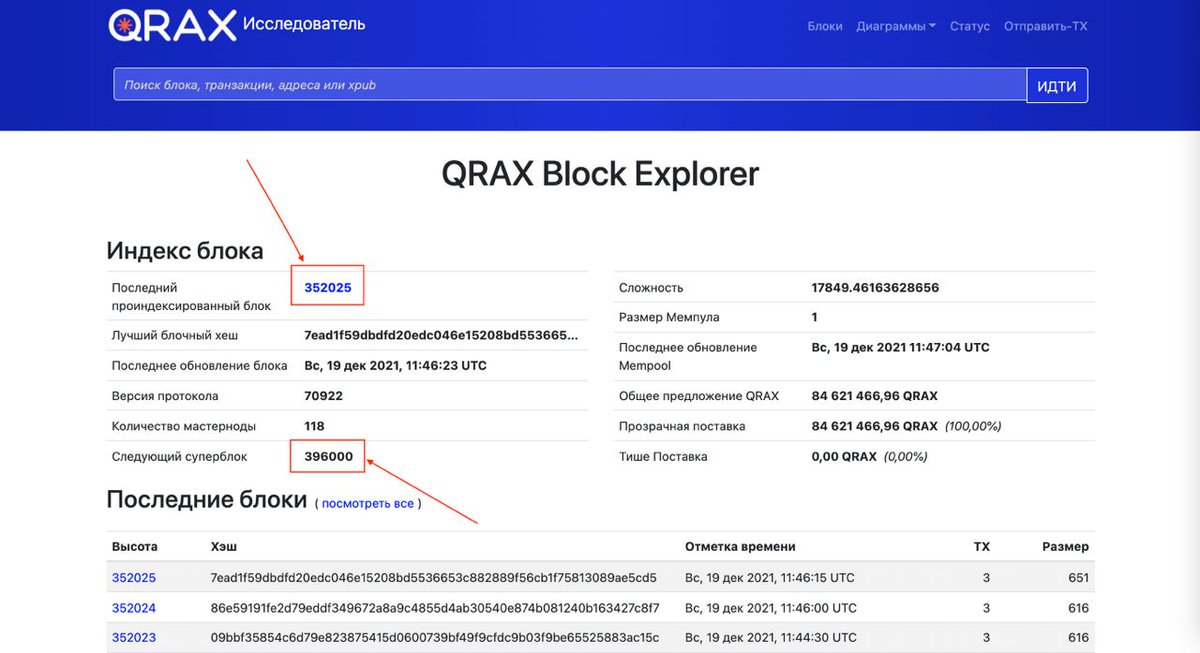Open block 352025 in the table
The image size is (1200, 653).
(134, 578)
